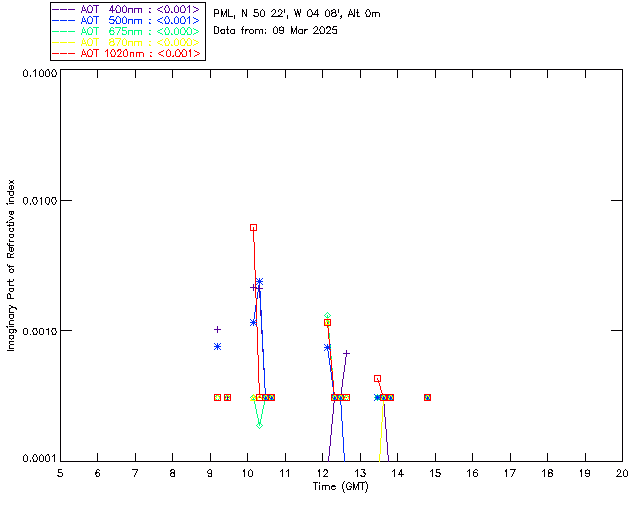Select the 'AOT 500nm : <0.001>' legend text
640x512 pixels.
point(140,20)
